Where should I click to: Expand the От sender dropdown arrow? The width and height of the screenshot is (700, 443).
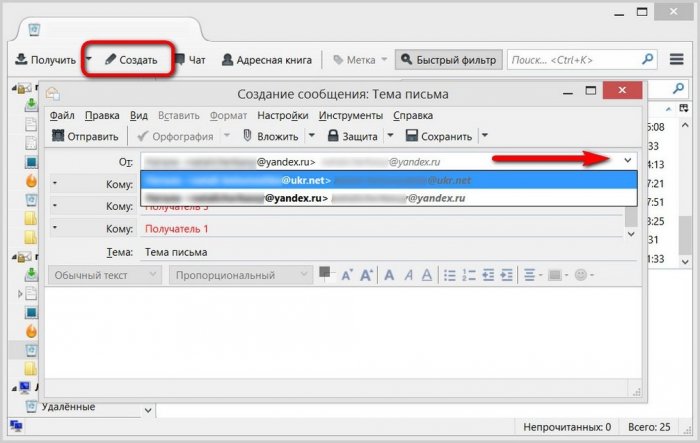click(x=627, y=160)
